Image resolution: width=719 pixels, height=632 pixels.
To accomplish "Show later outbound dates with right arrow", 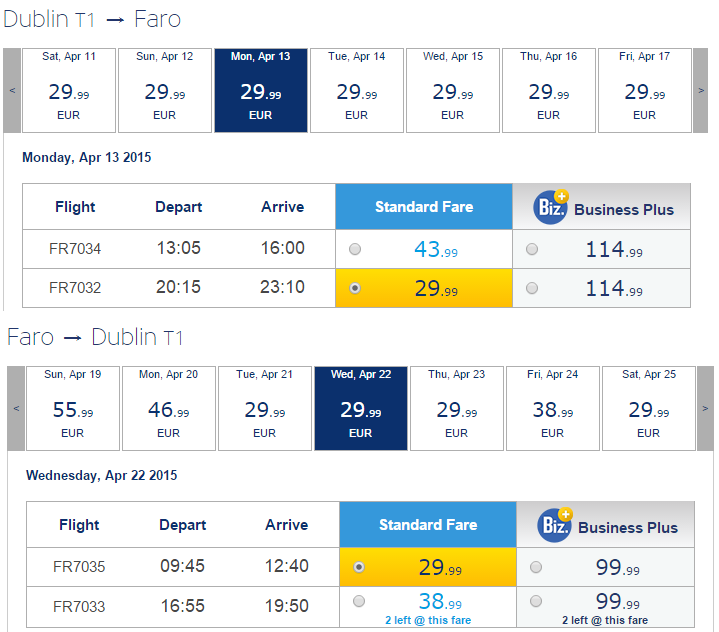I will [x=701, y=90].
